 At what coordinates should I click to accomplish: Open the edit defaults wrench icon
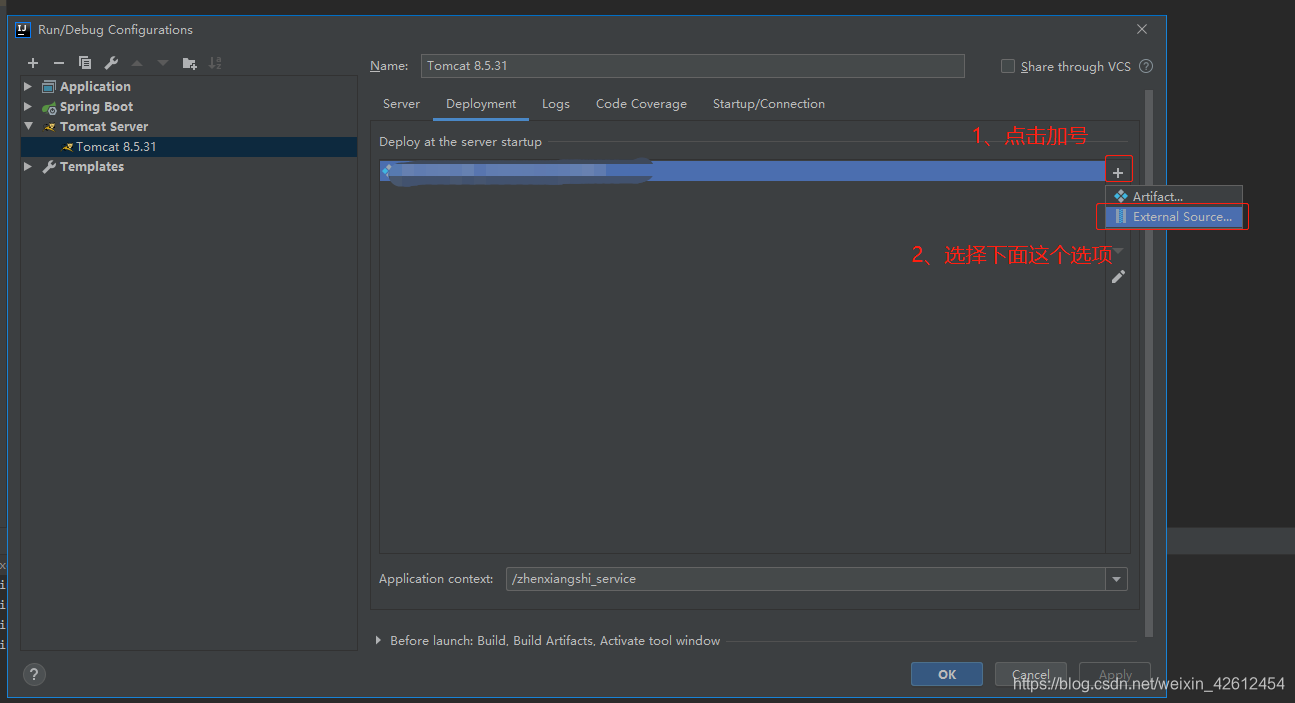pos(111,63)
